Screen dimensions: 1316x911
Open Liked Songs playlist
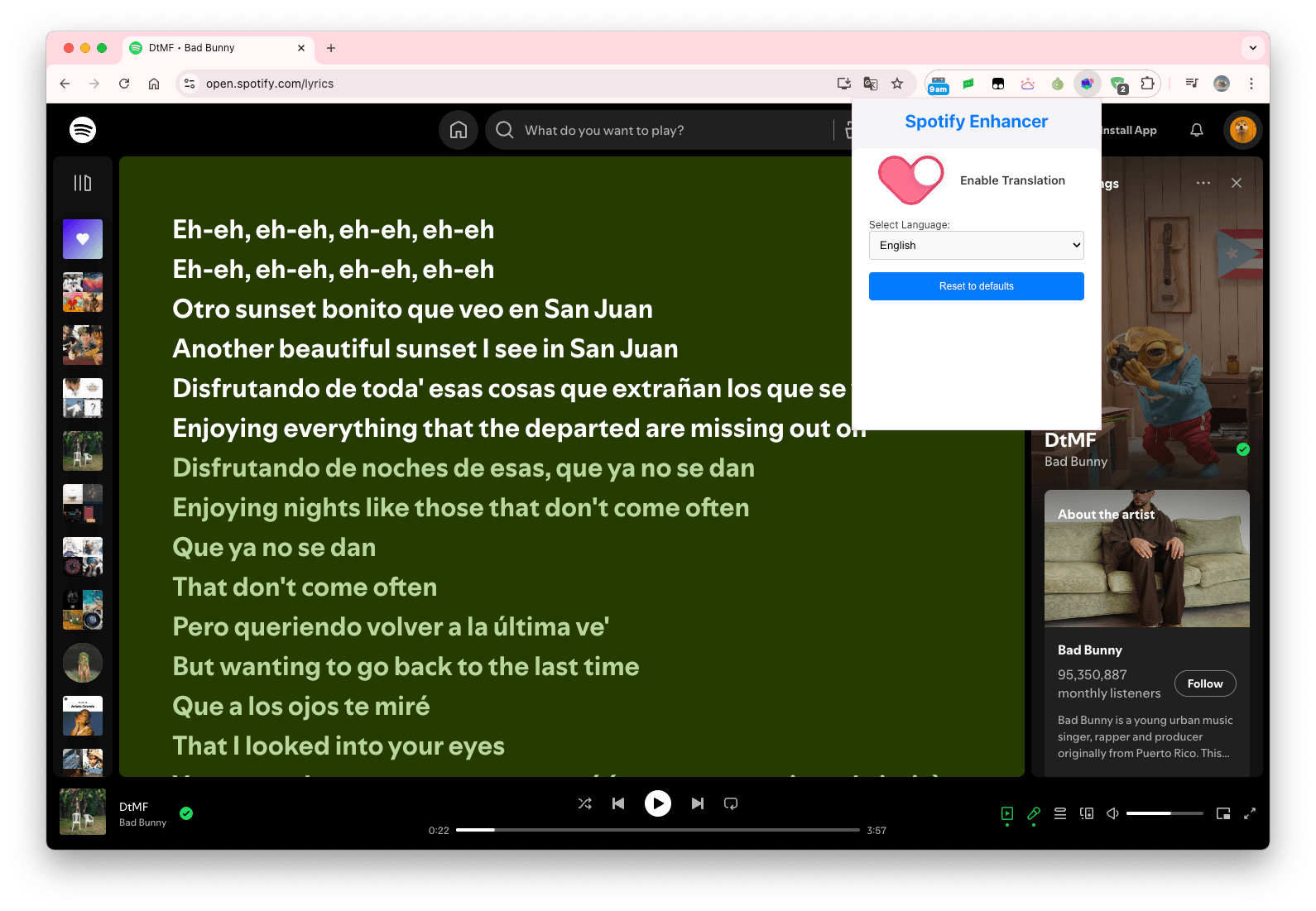[x=83, y=239]
